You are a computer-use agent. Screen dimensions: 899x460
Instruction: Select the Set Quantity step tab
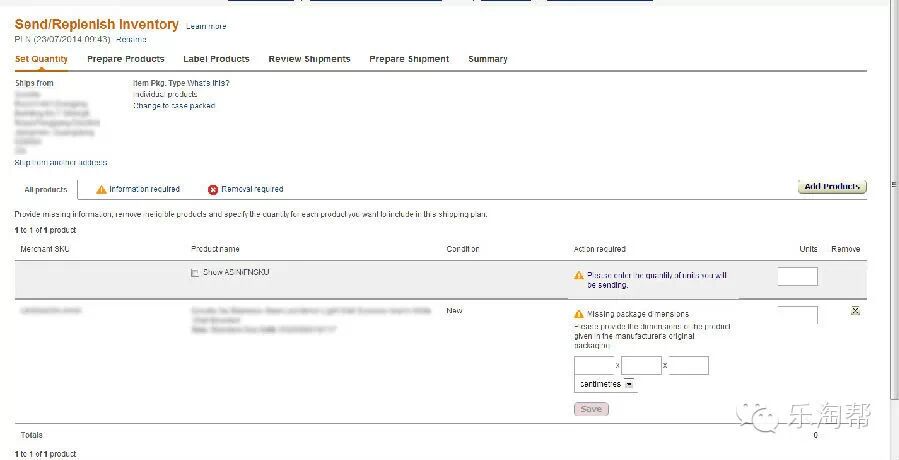click(41, 59)
